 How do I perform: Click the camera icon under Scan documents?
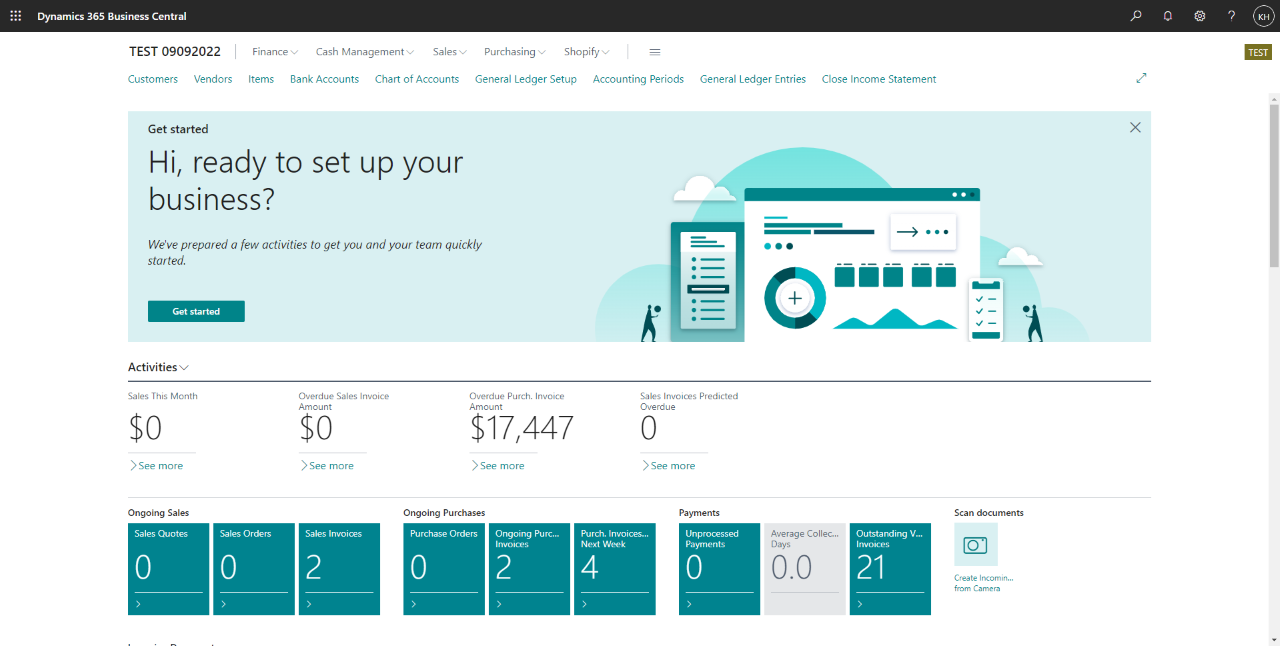tap(975, 545)
